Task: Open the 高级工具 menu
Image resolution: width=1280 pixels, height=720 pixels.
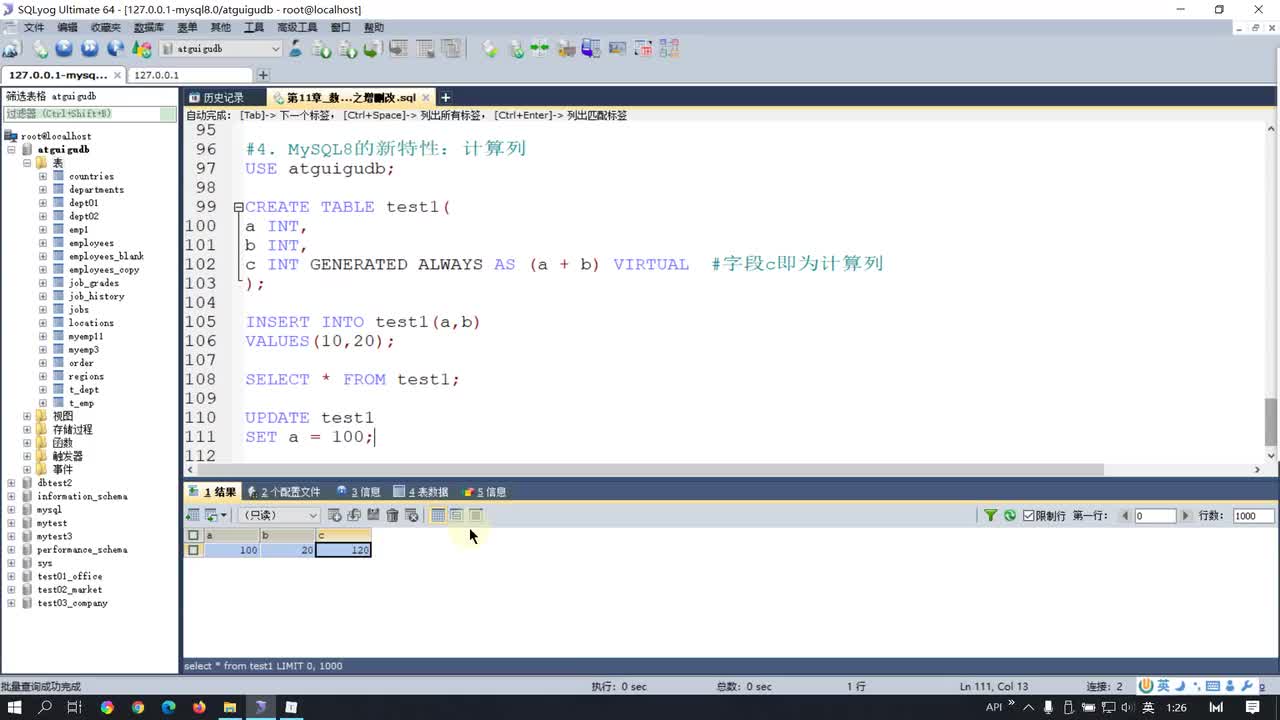Action: click(297, 28)
